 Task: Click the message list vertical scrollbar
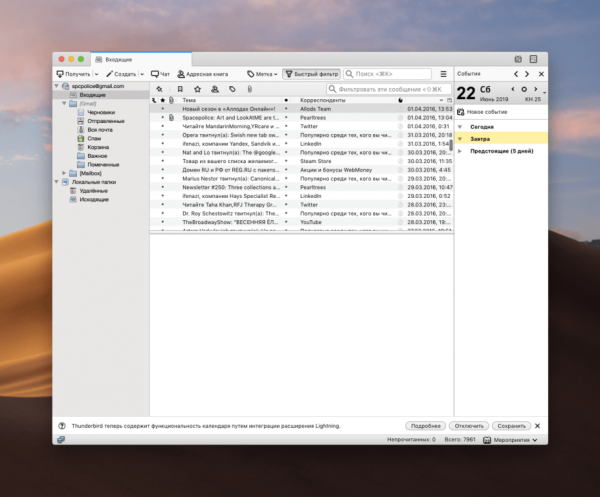click(451, 145)
